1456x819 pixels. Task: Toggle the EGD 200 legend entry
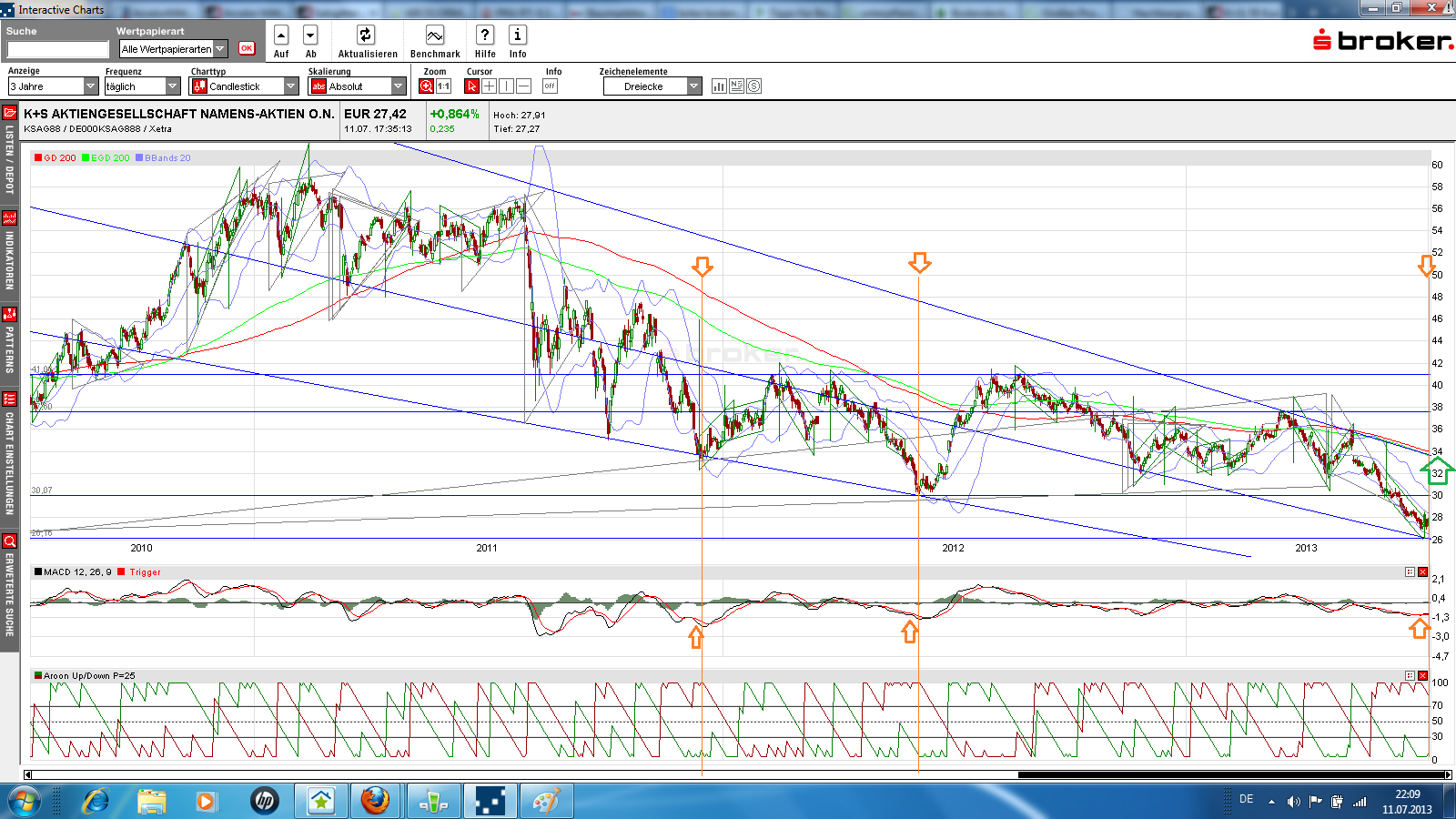pos(106,158)
